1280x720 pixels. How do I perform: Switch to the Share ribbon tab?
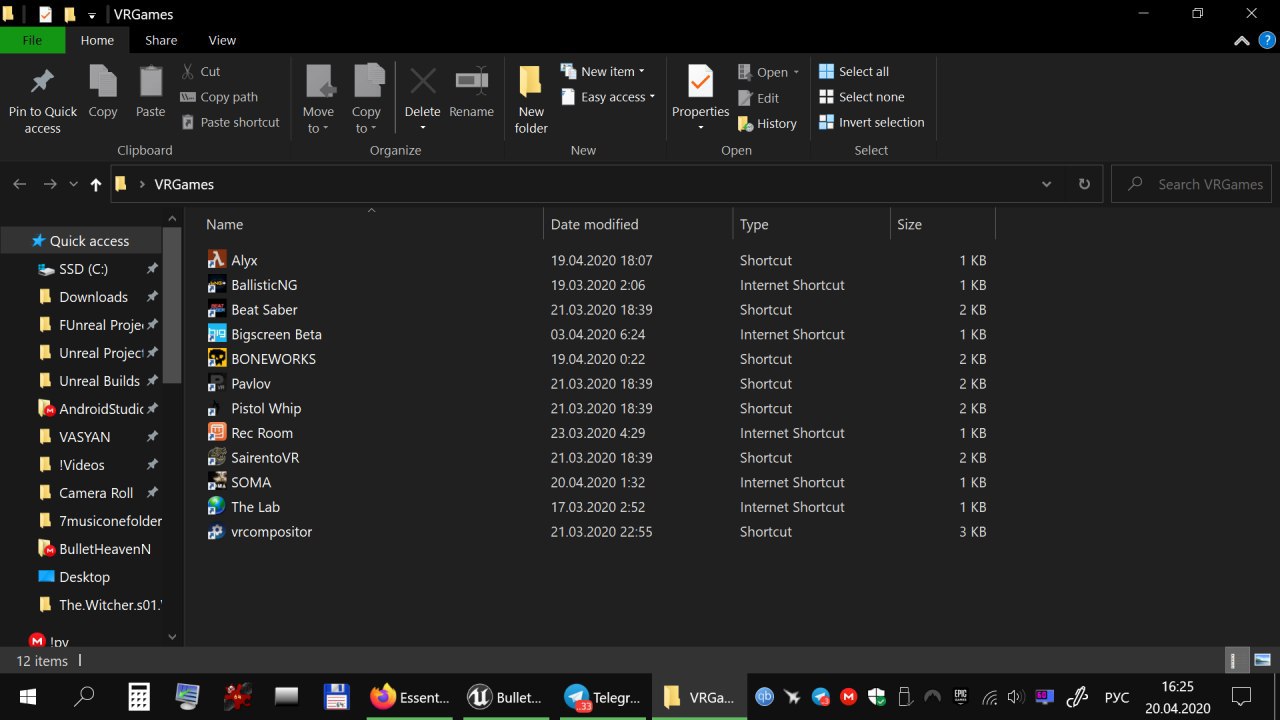[161, 40]
